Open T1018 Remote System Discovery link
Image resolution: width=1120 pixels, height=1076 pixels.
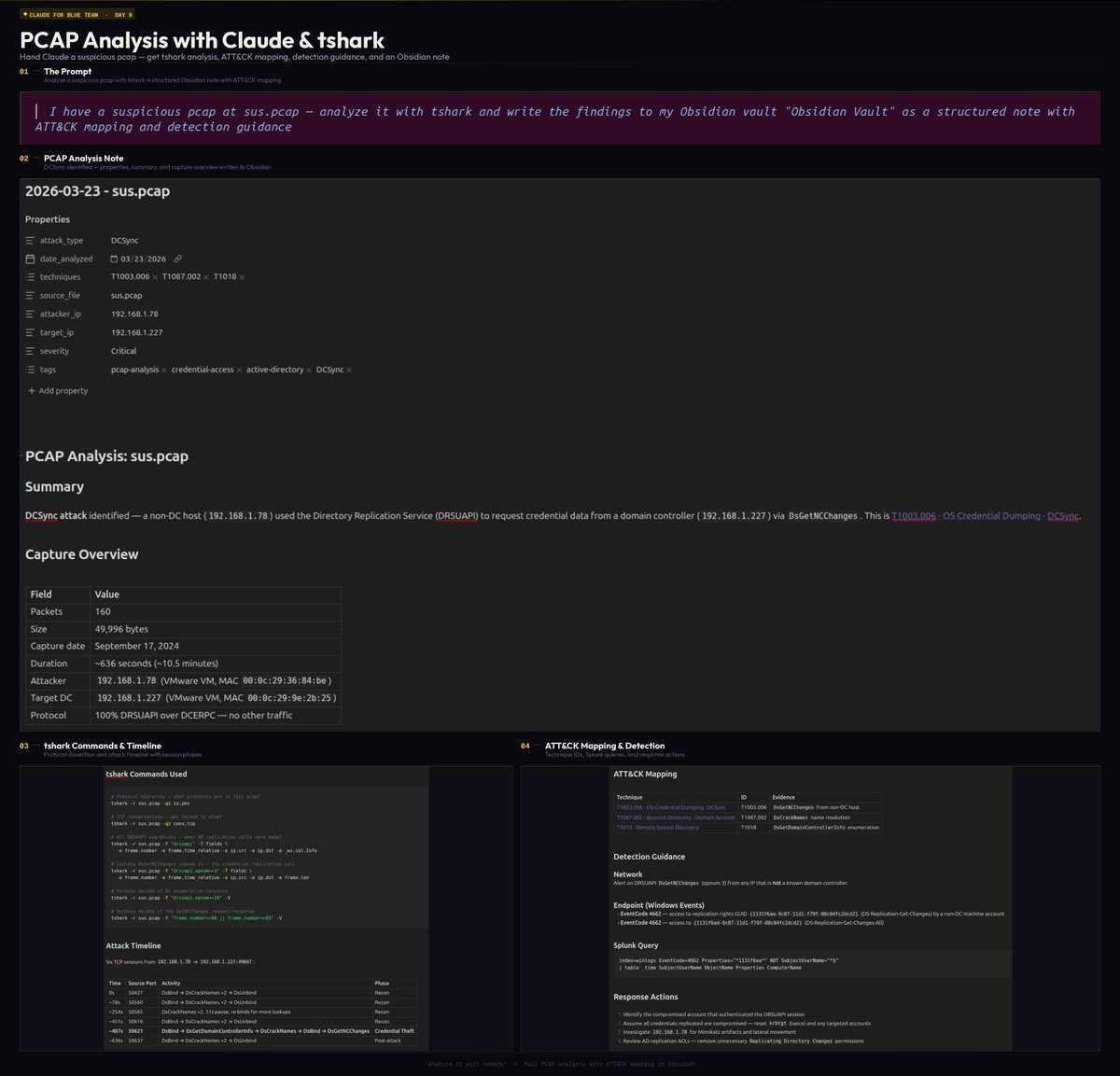click(x=657, y=828)
